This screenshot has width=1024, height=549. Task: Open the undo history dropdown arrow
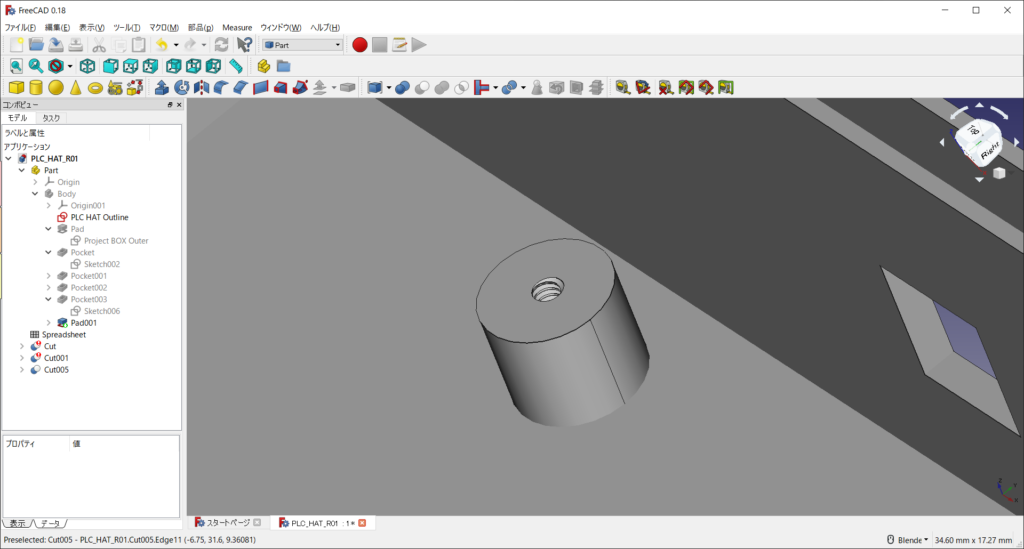[176, 44]
